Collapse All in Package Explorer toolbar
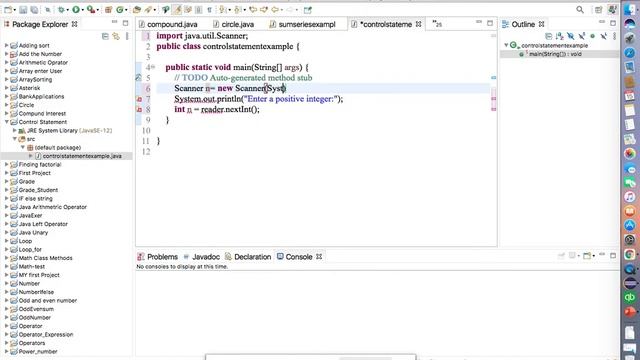The image size is (640, 360). 105,36
